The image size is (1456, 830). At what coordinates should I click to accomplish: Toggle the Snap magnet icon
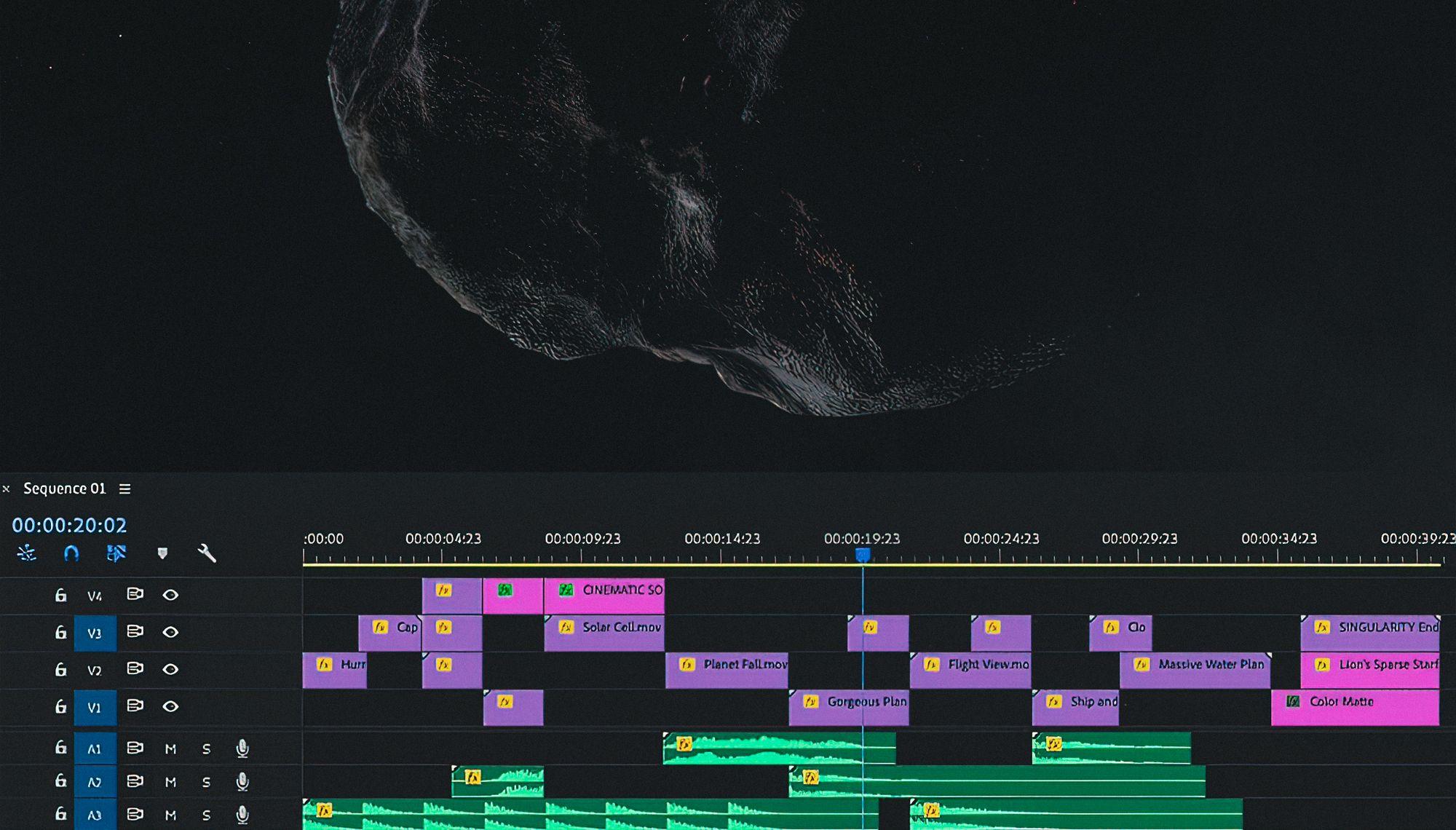click(x=71, y=553)
